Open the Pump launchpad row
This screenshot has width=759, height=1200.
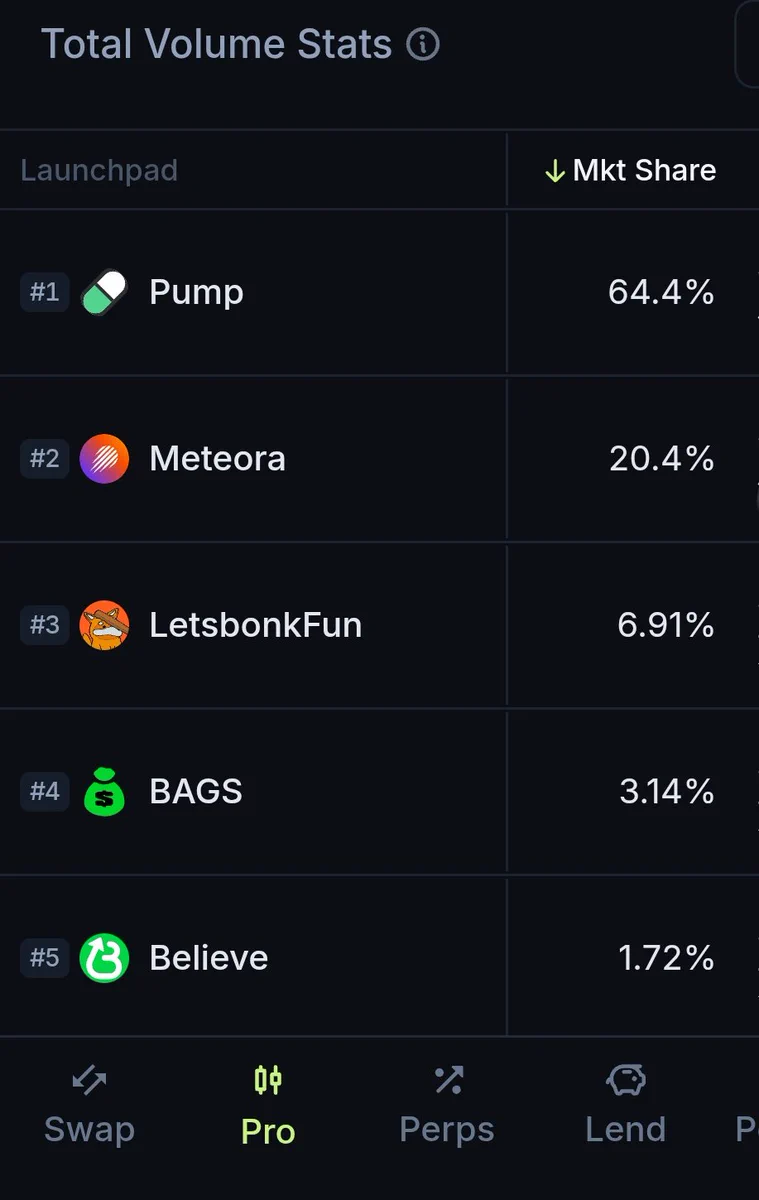[x=379, y=293]
